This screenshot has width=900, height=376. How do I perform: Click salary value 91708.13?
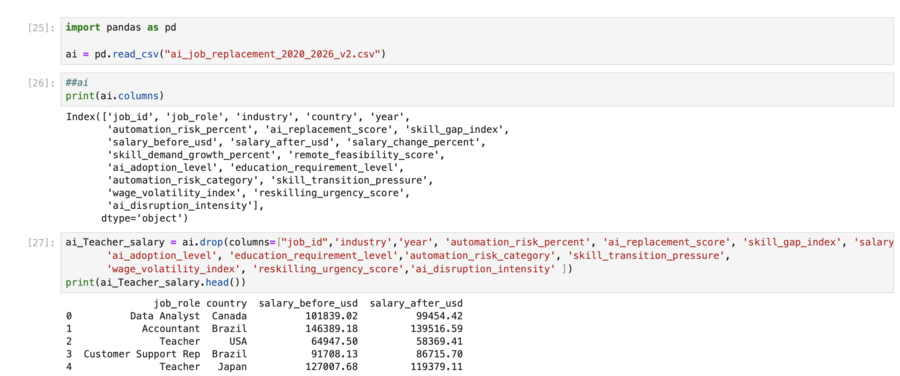(x=335, y=354)
